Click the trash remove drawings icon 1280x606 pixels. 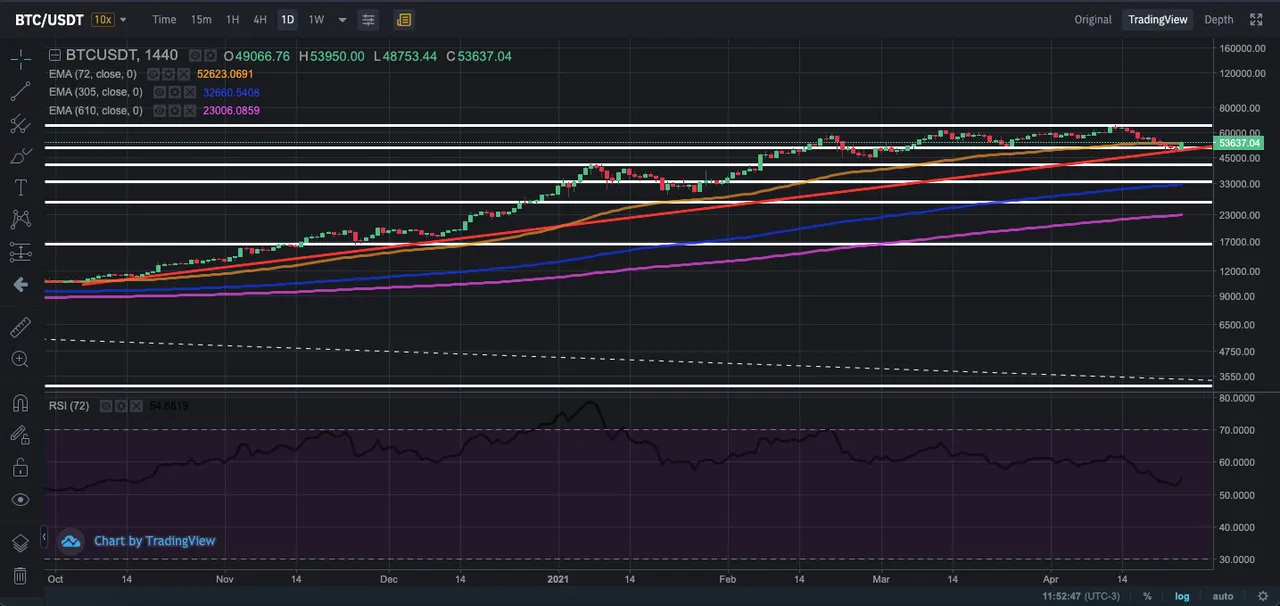[x=20, y=575]
